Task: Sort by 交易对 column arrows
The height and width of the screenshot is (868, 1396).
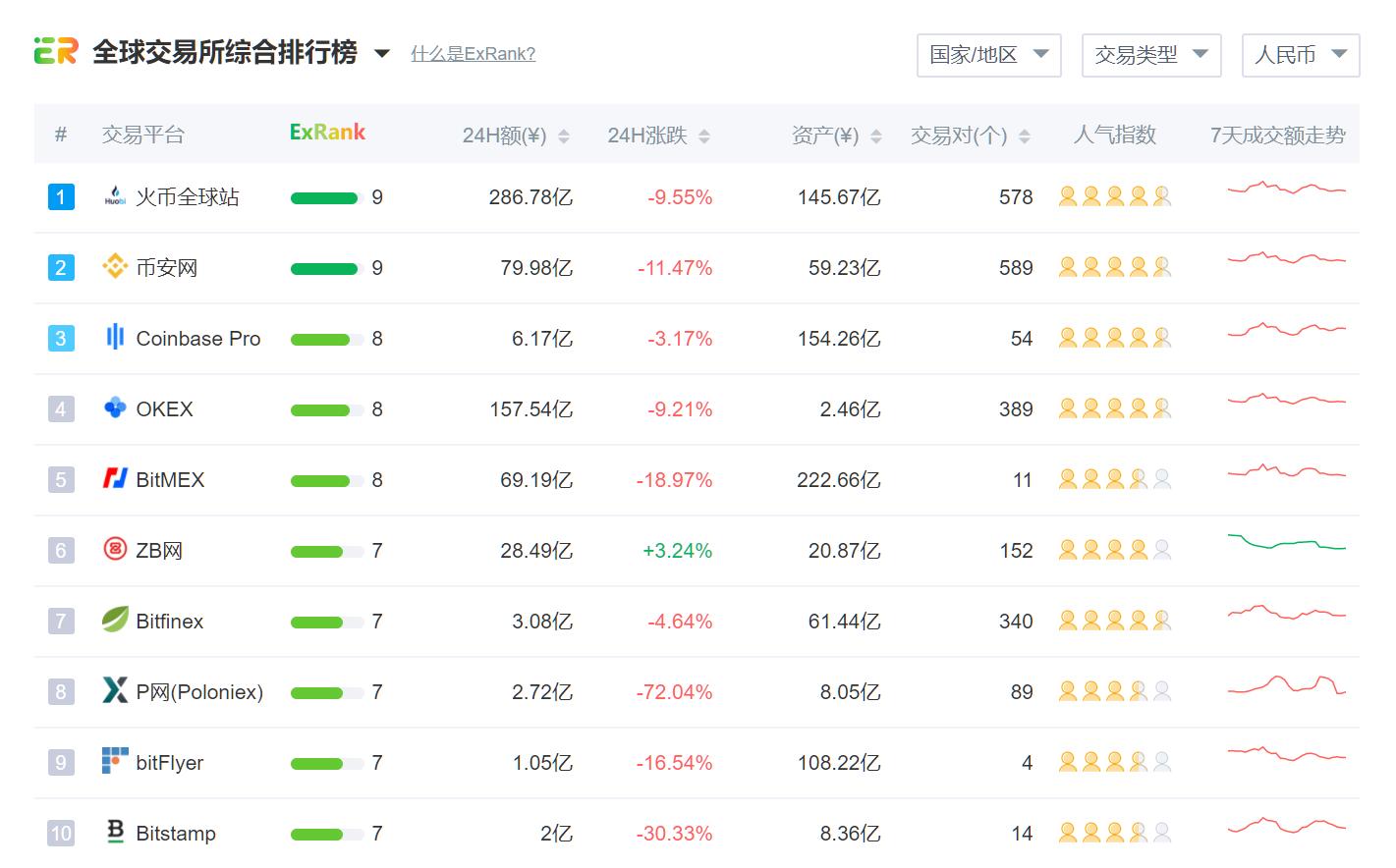Action: point(1025,136)
